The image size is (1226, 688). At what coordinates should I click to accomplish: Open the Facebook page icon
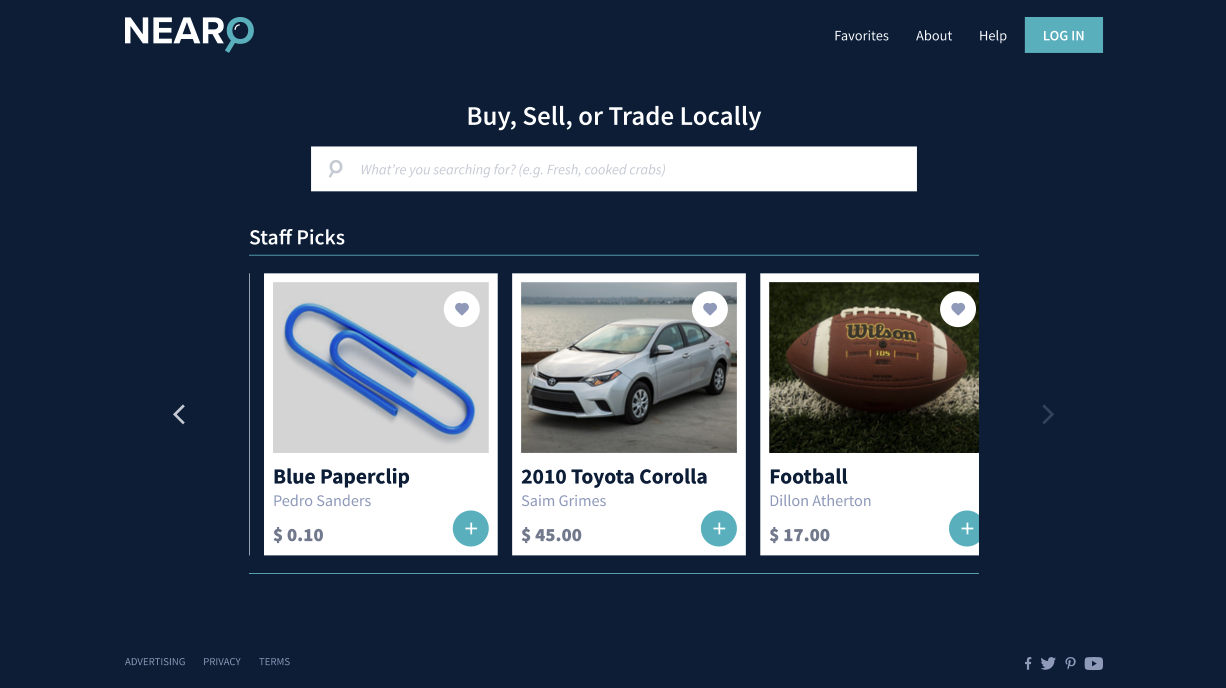click(1028, 663)
